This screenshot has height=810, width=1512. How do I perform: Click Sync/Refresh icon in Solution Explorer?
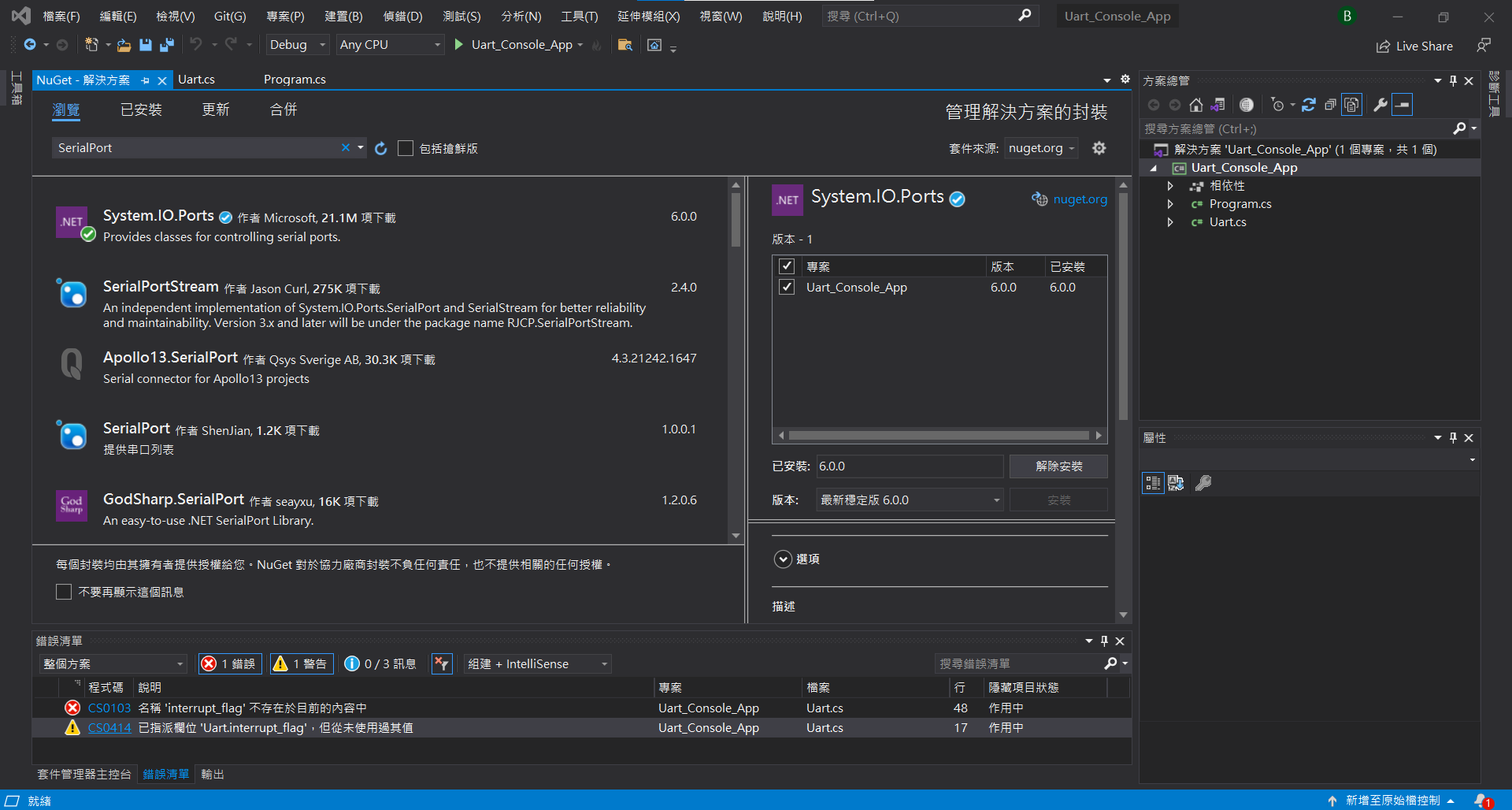click(x=1309, y=105)
